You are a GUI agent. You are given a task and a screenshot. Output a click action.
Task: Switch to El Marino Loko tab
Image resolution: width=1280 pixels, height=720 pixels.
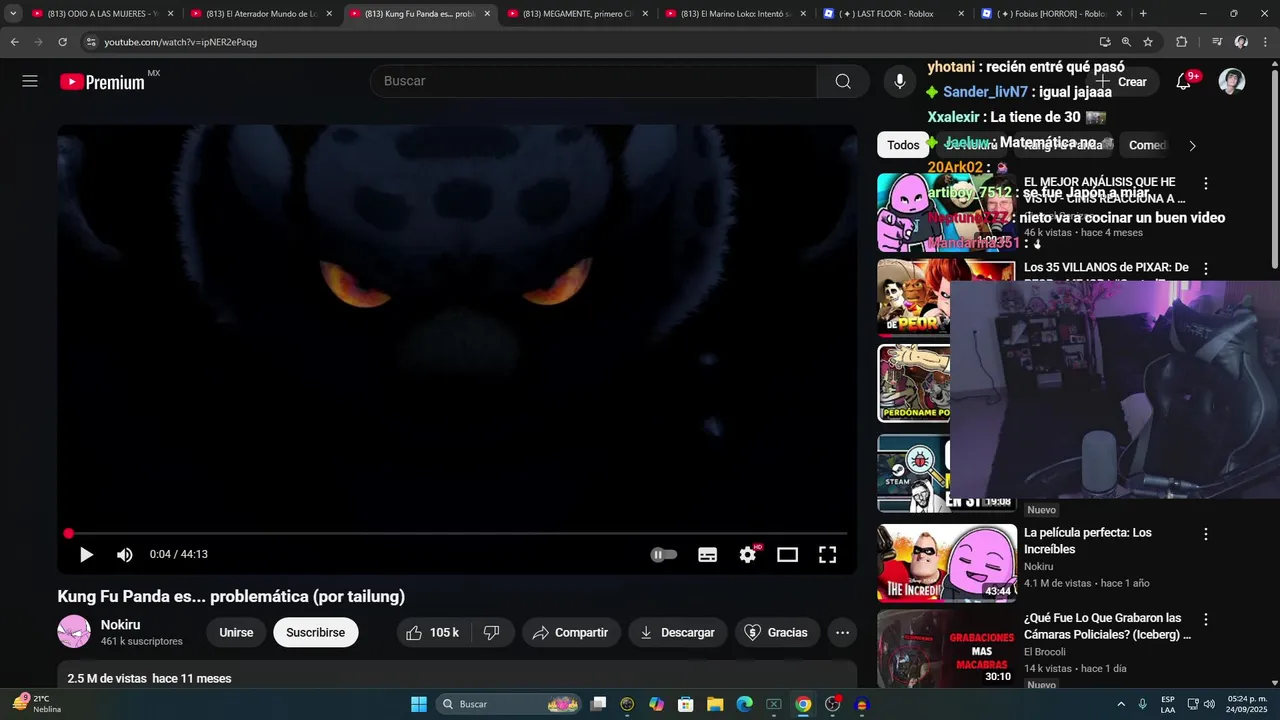coord(736,14)
